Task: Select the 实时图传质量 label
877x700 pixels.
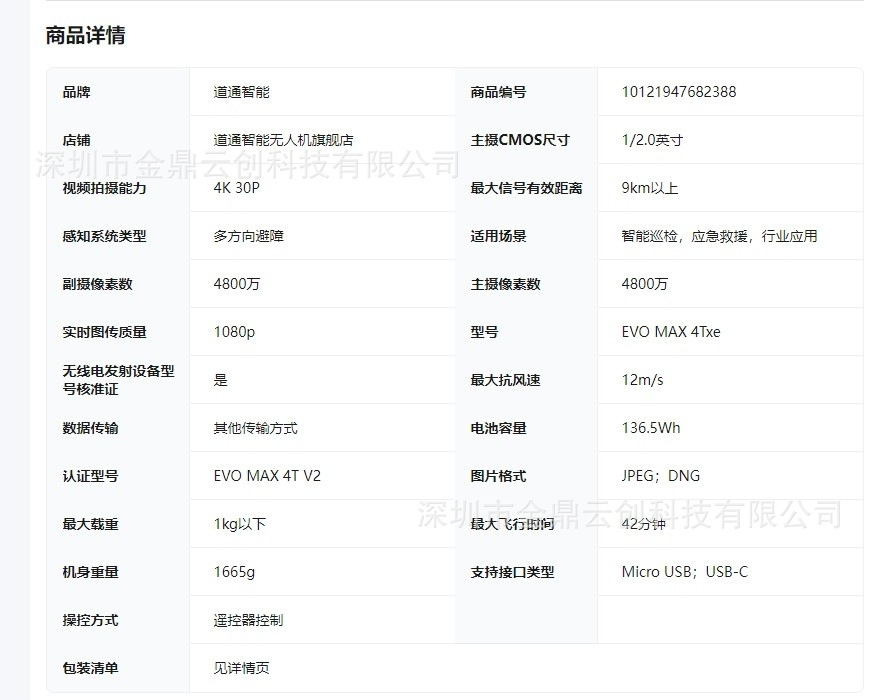Action: click(x=105, y=332)
